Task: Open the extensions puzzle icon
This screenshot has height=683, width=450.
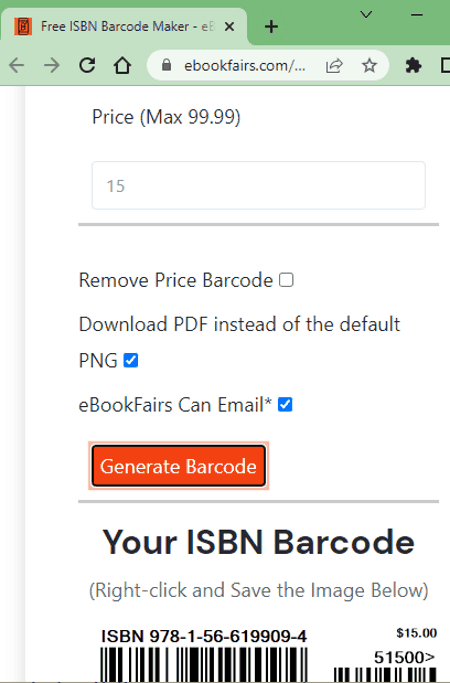Action: (x=413, y=66)
